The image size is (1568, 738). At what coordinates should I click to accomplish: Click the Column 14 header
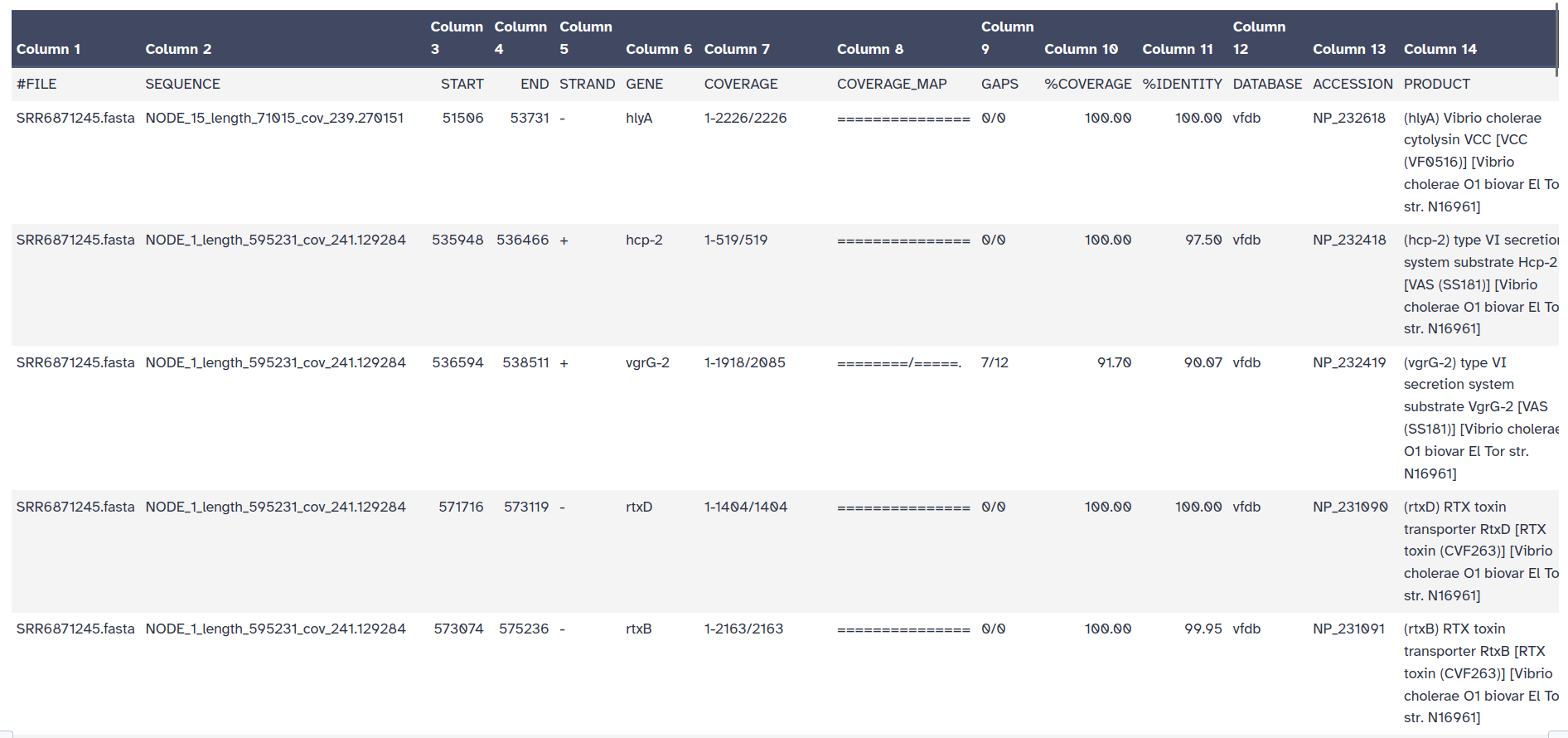coord(1440,49)
